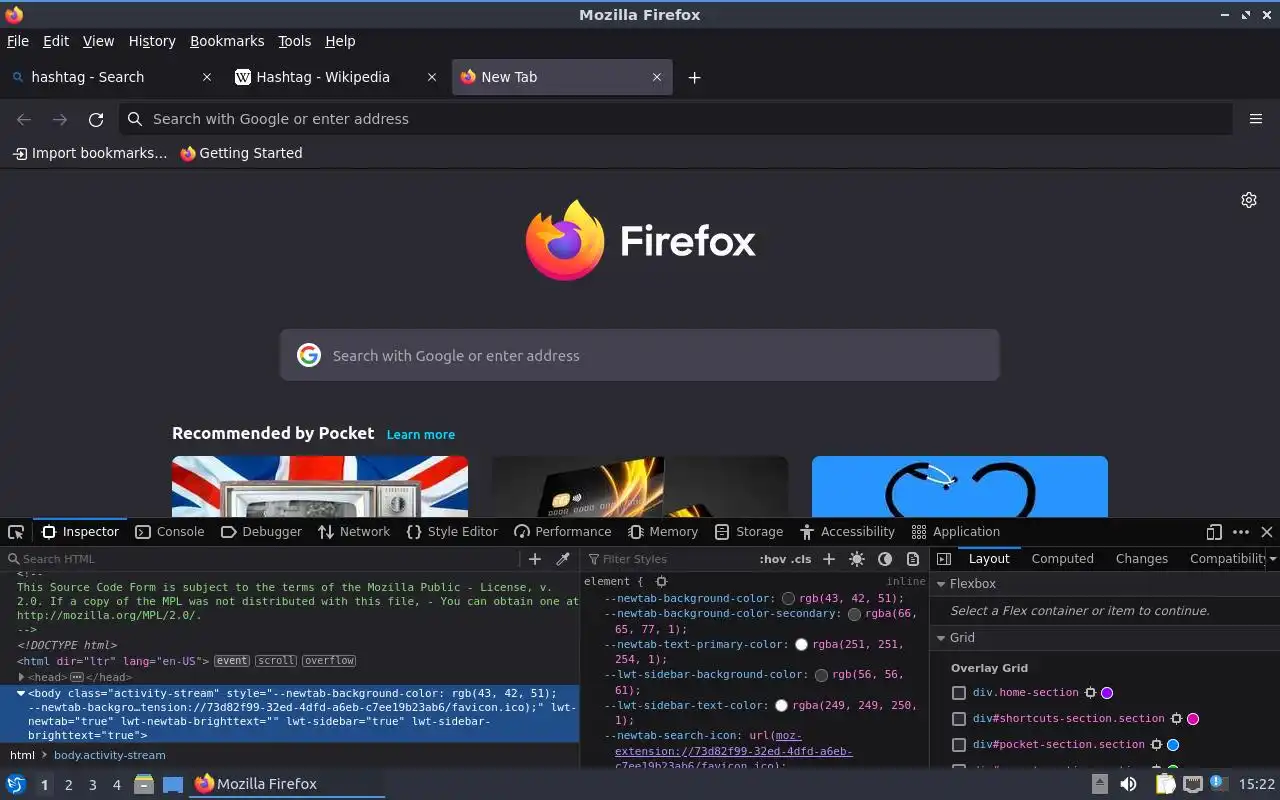This screenshot has height=800, width=1280.
Task: Open the DevTools three-dots customize menu
Action: (x=1241, y=532)
